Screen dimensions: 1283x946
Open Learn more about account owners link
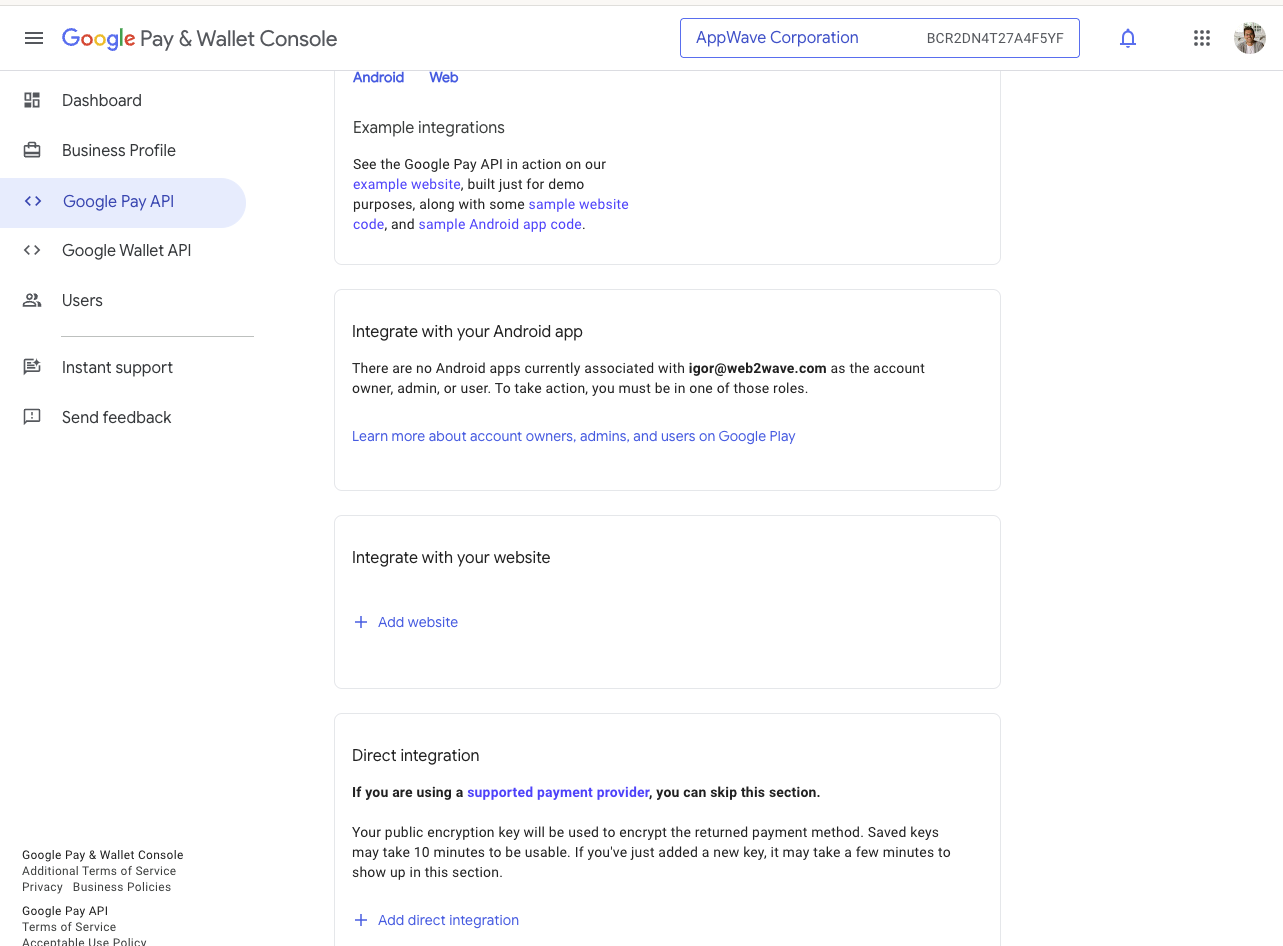(573, 436)
